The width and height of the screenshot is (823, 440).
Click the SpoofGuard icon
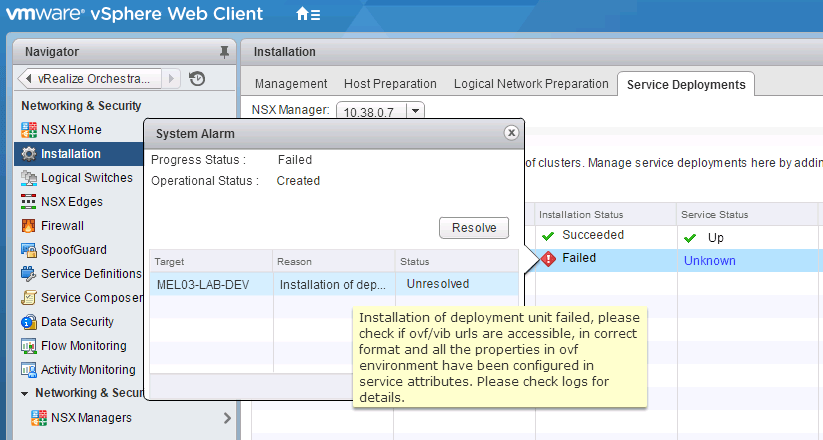(x=28, y=250)
